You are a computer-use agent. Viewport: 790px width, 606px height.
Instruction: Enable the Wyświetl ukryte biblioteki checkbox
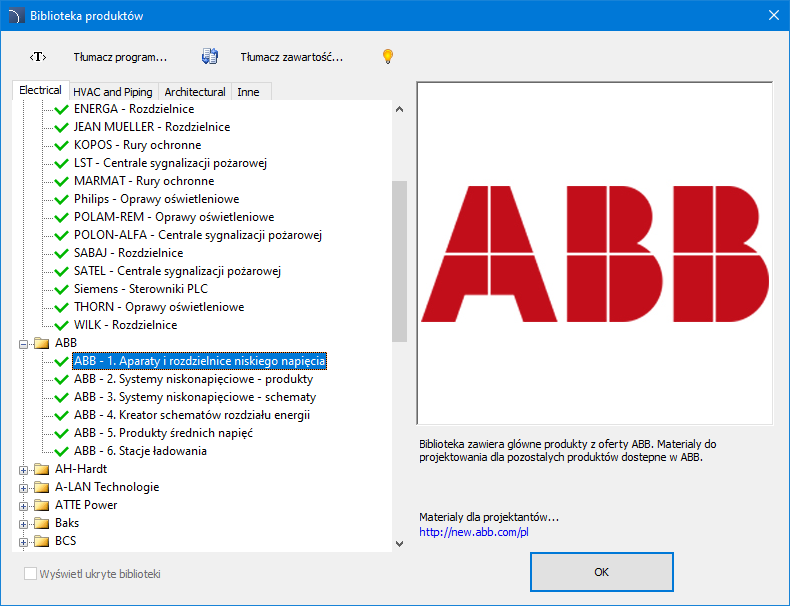[x=30, y=574]
